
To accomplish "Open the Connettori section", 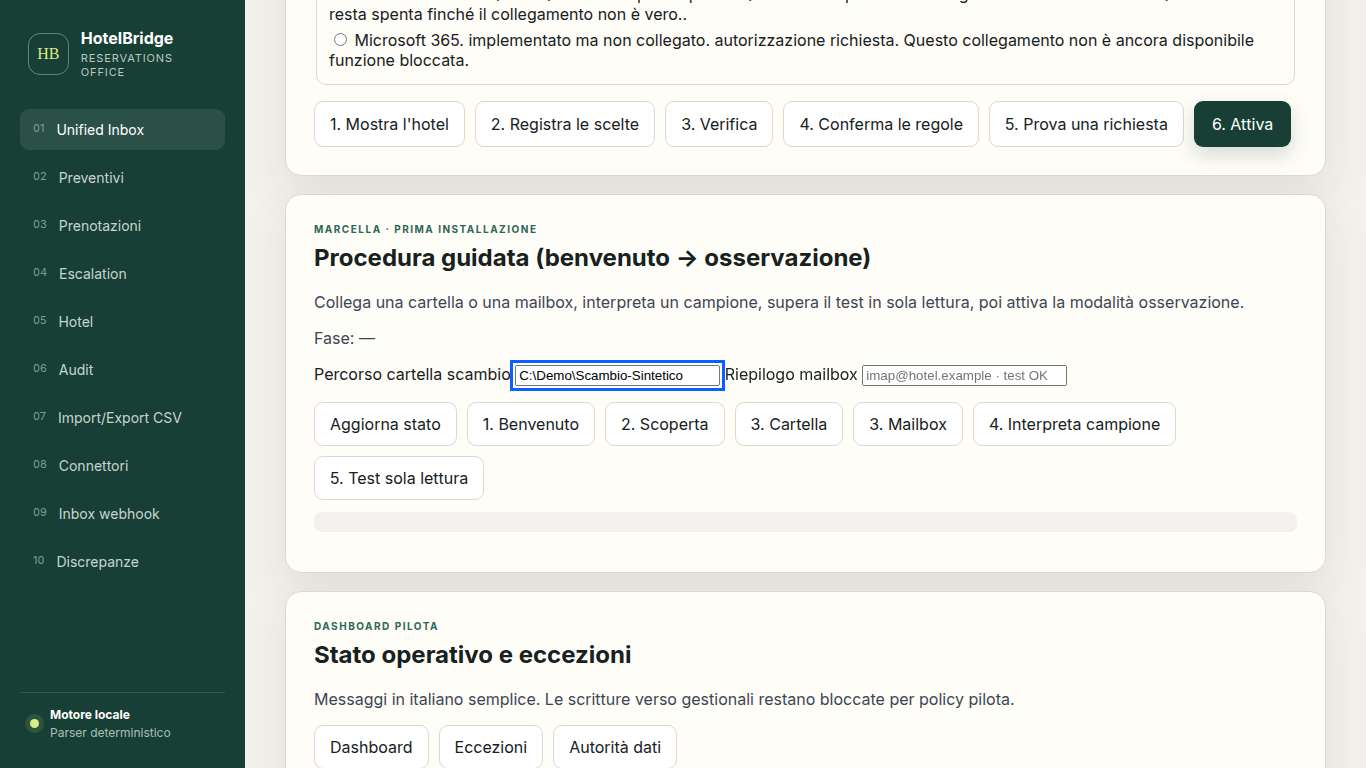I will (122, 466).
